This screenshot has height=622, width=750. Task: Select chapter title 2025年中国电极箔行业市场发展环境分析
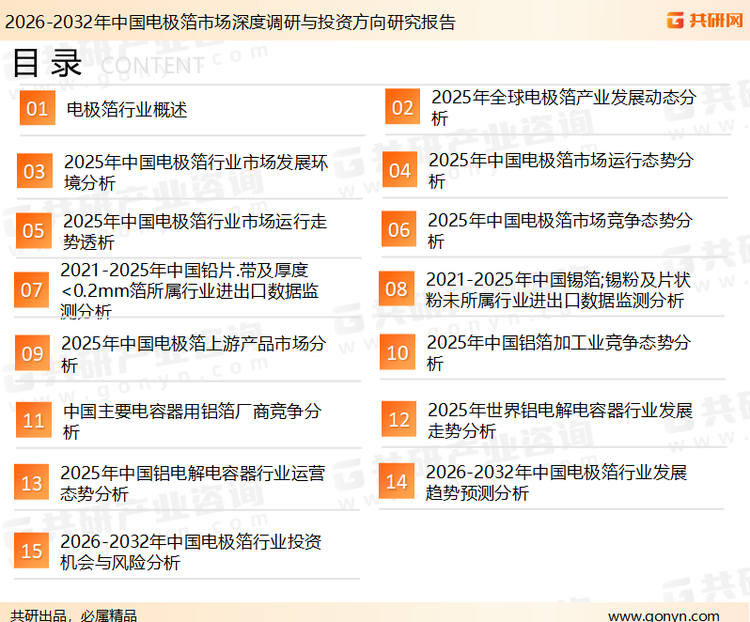196,172
